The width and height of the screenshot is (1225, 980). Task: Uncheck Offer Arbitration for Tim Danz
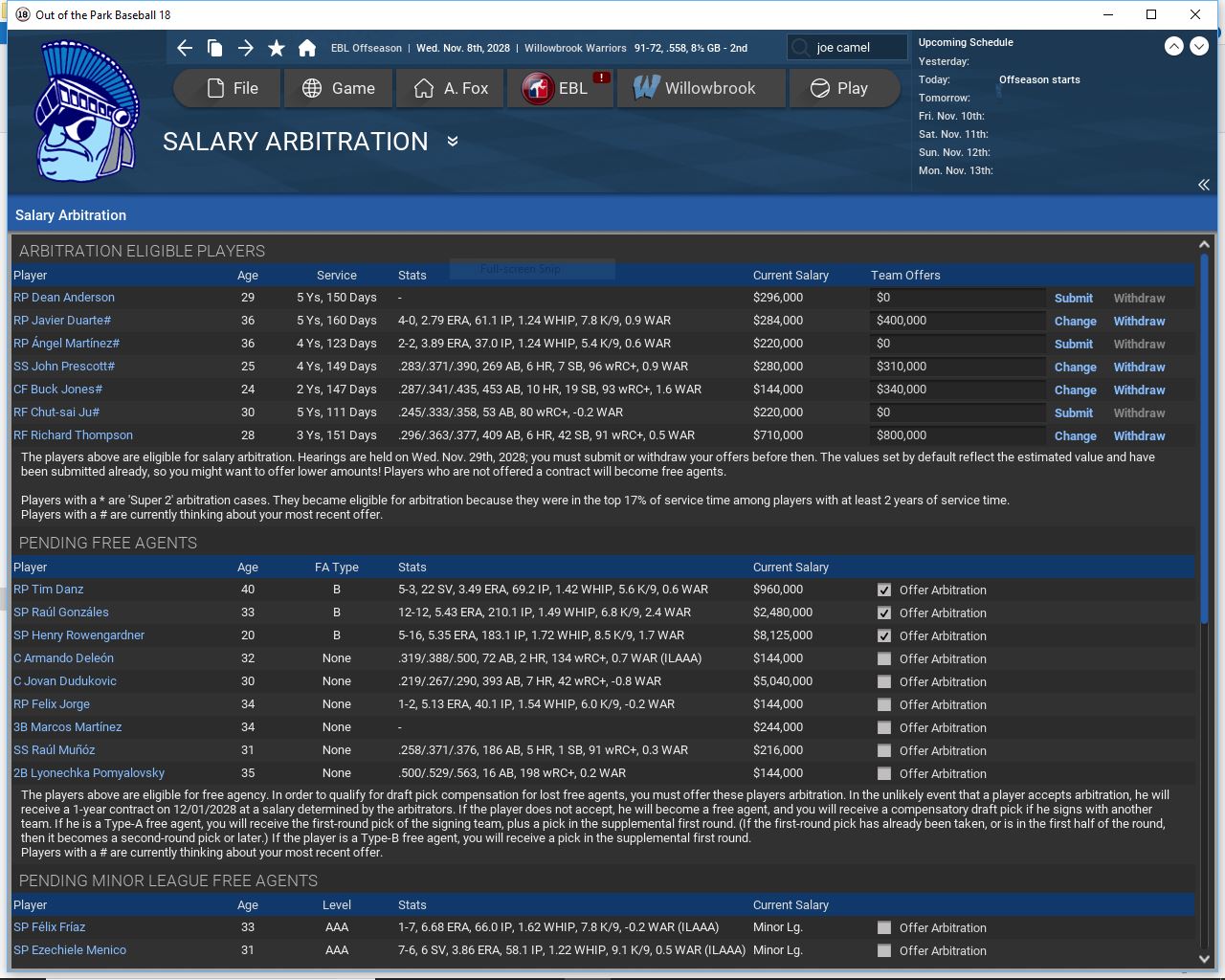pos(884,590)
